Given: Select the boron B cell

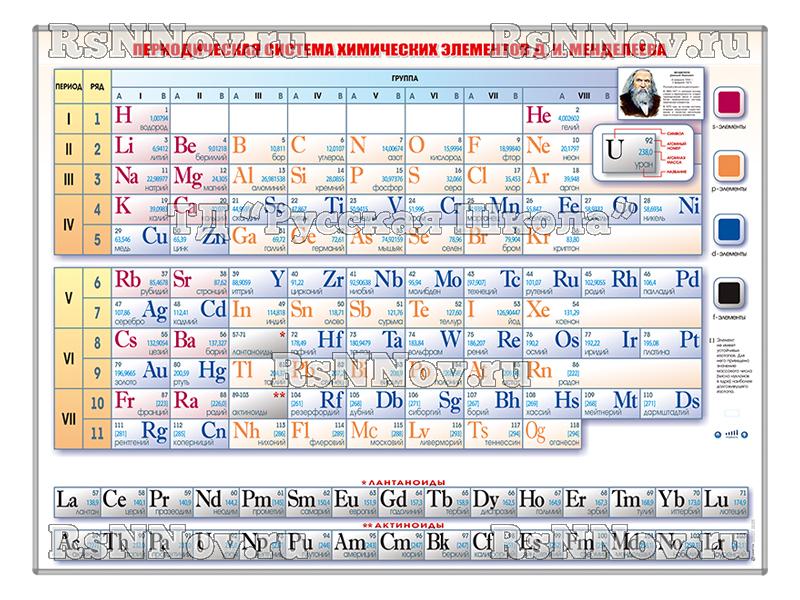Looking at the screenshot, I should tap(258, 149).
